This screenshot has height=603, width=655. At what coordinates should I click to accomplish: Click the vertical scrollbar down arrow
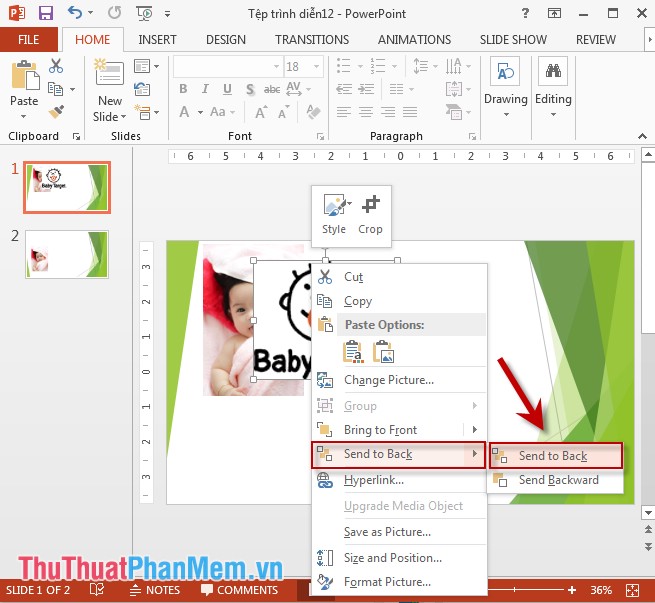648,512
